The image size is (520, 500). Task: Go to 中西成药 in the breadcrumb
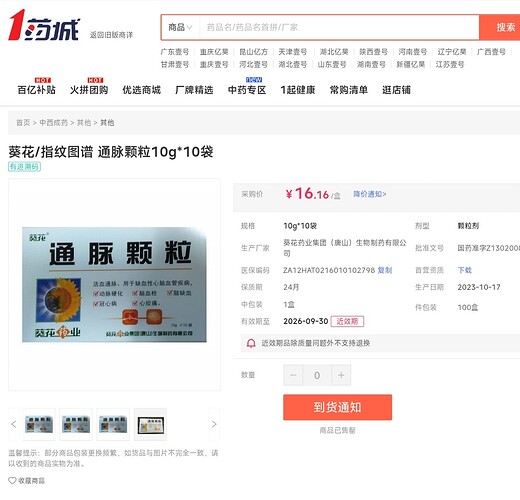coord(53,123)
